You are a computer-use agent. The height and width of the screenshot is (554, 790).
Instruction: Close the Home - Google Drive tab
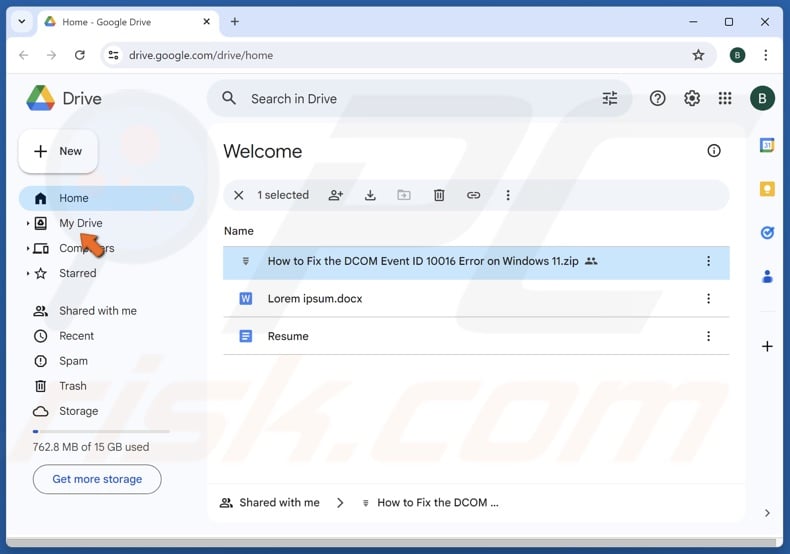click(x=207, y=22)
